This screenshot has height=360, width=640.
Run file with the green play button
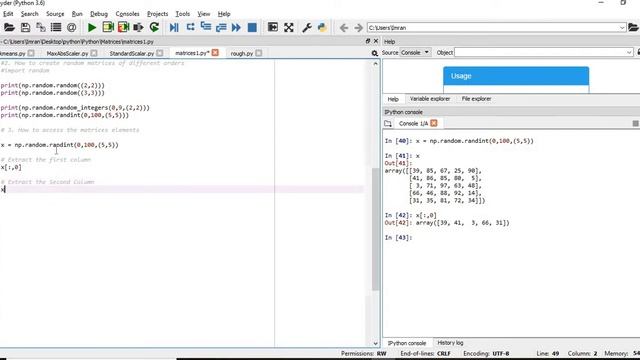[92, 27]
